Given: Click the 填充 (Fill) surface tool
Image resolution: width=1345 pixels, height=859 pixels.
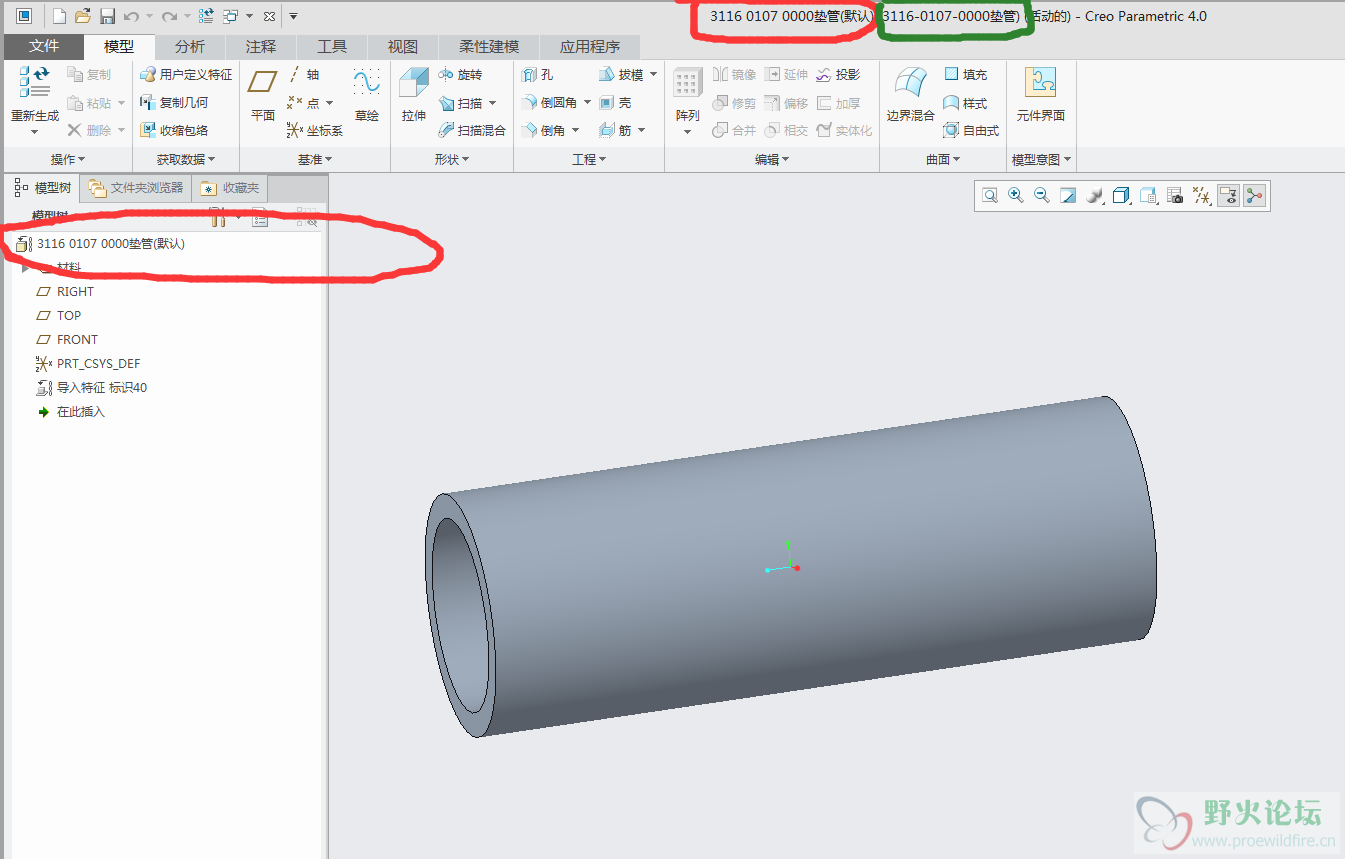Looking at the screenshot, I should coord(966,74).
